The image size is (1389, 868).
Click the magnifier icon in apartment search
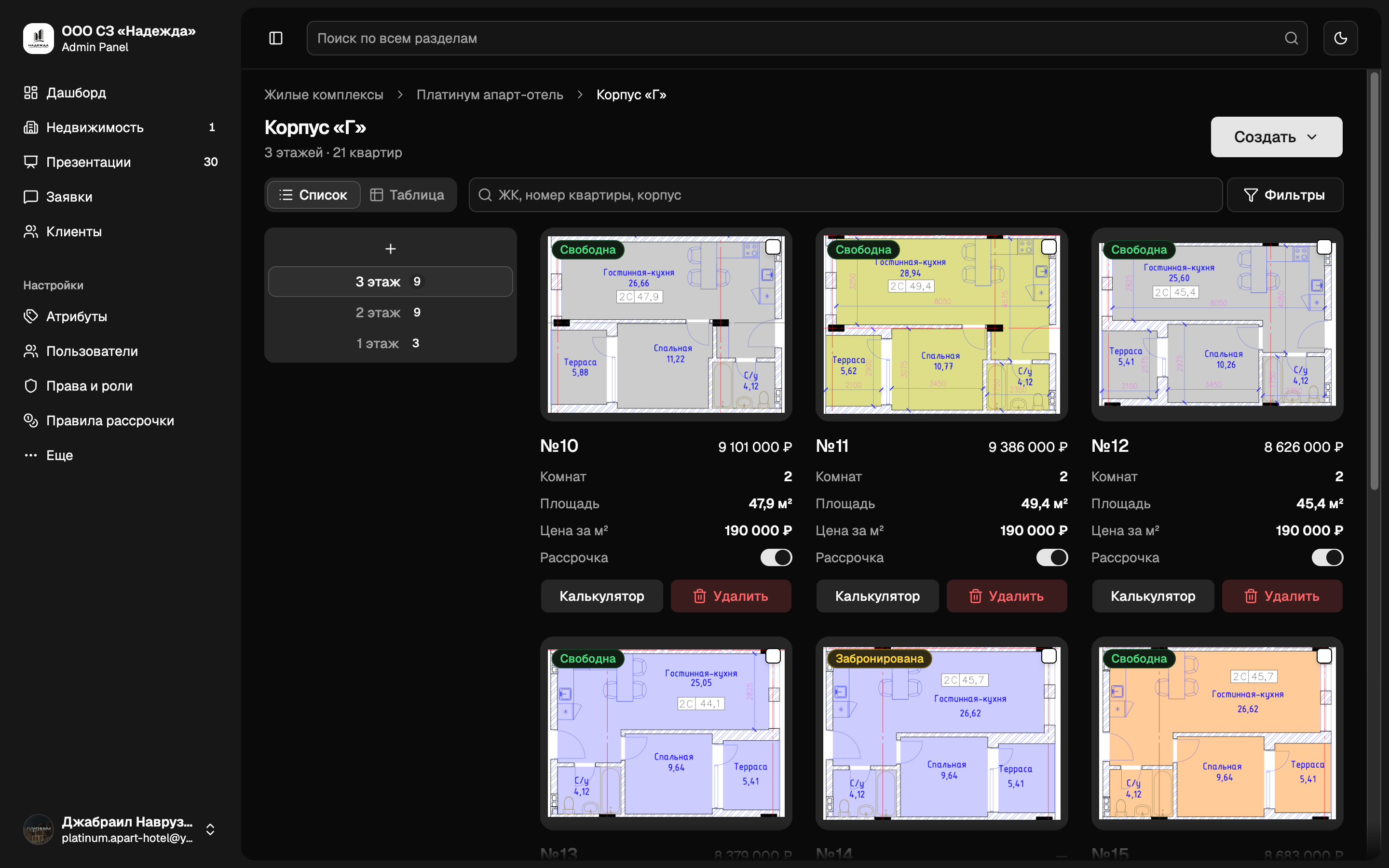coord(485,195)
